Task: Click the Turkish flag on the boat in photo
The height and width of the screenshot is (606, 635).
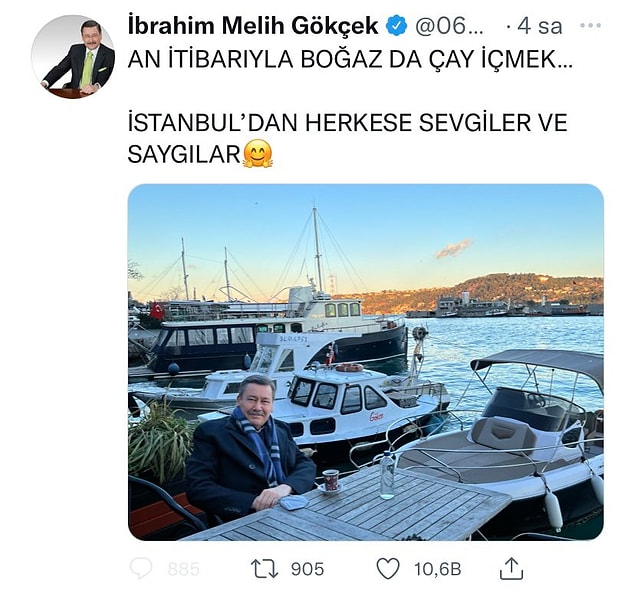Action: click(157, 311)
